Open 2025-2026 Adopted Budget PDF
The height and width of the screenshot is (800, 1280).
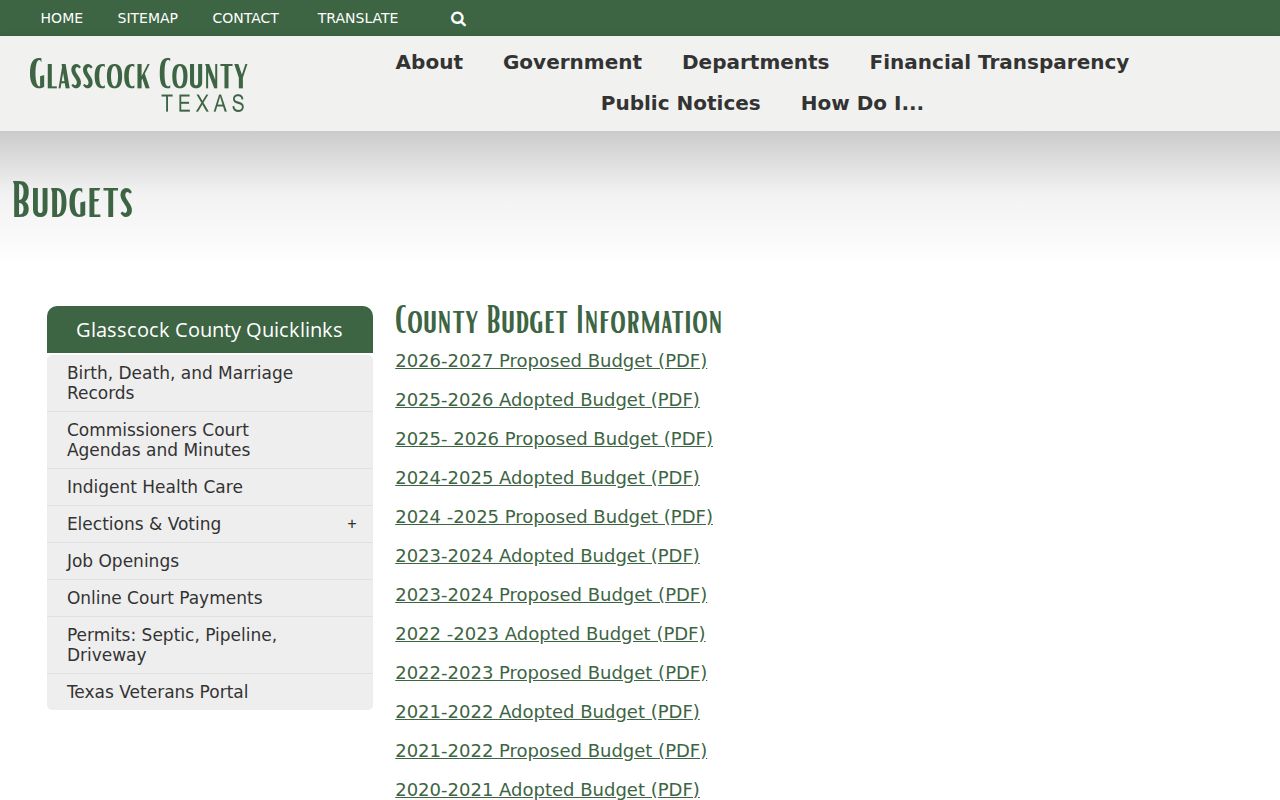pos(547,400)
